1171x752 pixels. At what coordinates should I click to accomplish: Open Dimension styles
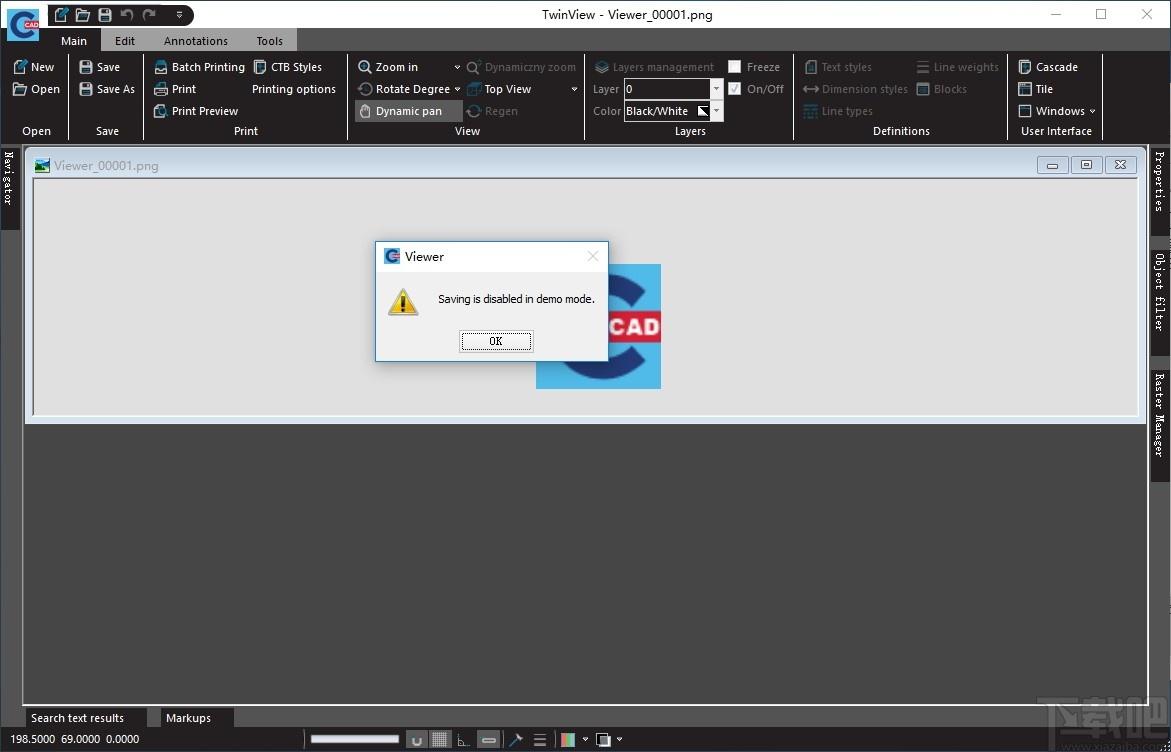(x=856, y=89)
